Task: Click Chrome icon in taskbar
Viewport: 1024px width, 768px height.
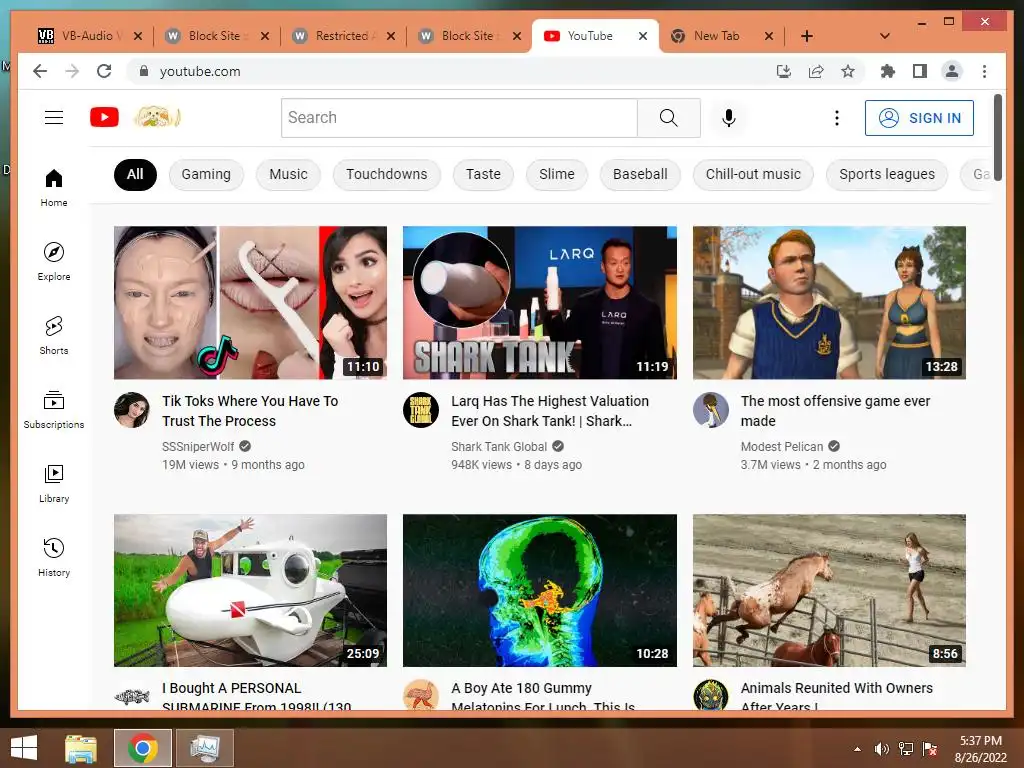Action: (143, 748)
